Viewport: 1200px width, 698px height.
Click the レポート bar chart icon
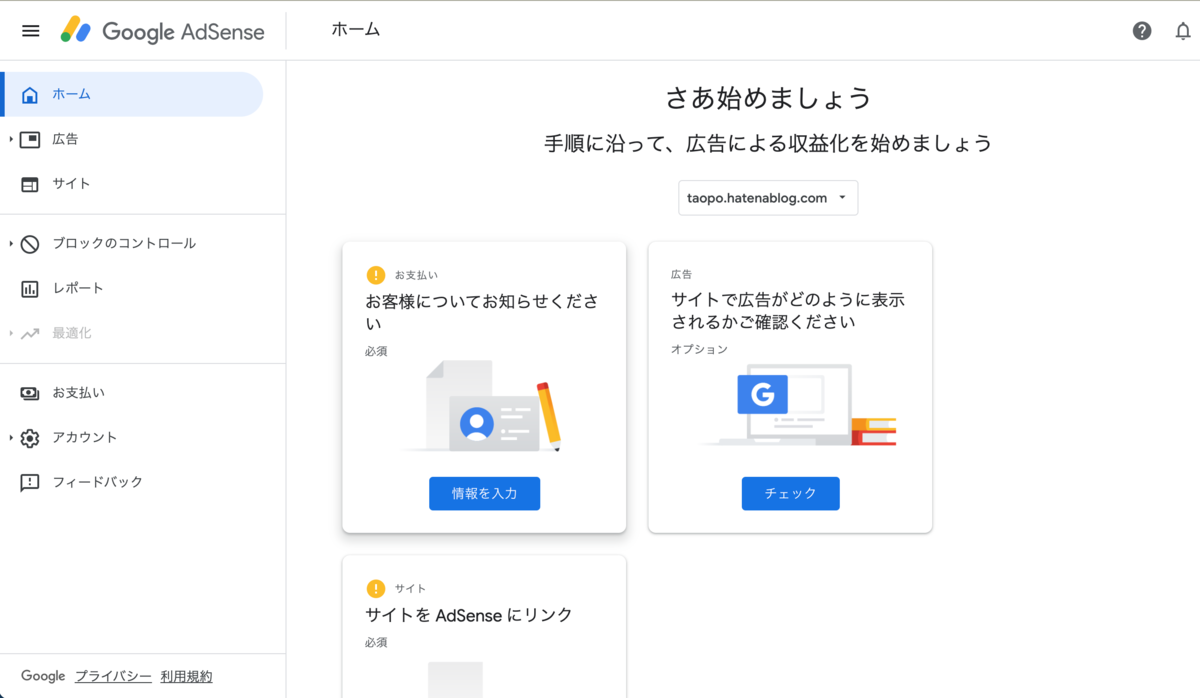pos(30,289)
